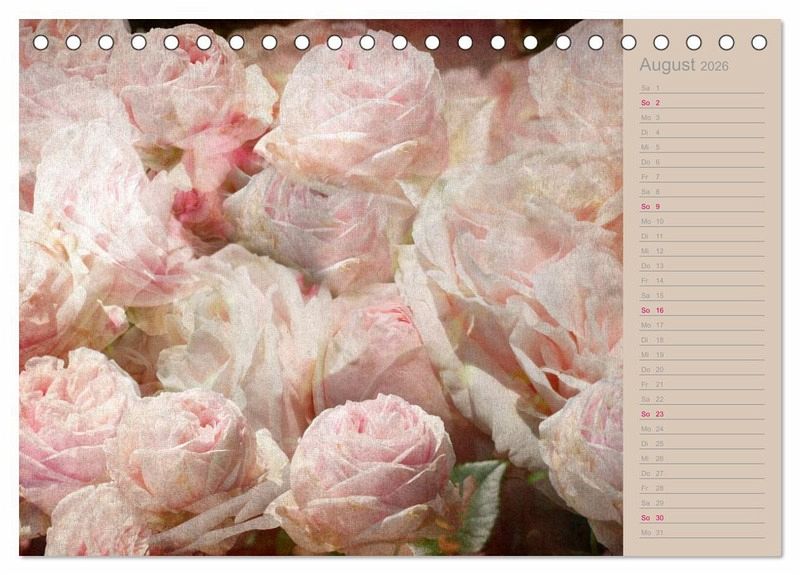This screenshot has width=800, height=575.
Task: Select Sunday 2 in the calendar
Action: (x=700, y=103)
